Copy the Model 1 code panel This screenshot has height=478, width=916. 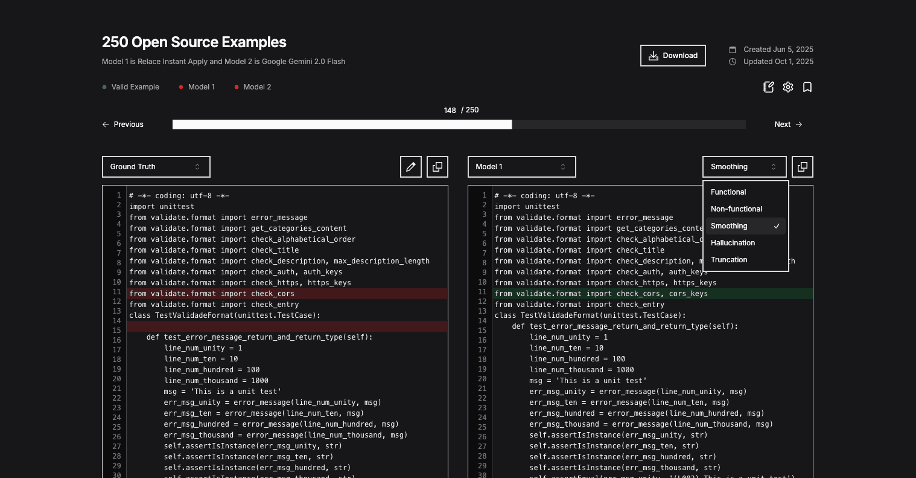click(803, 167)
